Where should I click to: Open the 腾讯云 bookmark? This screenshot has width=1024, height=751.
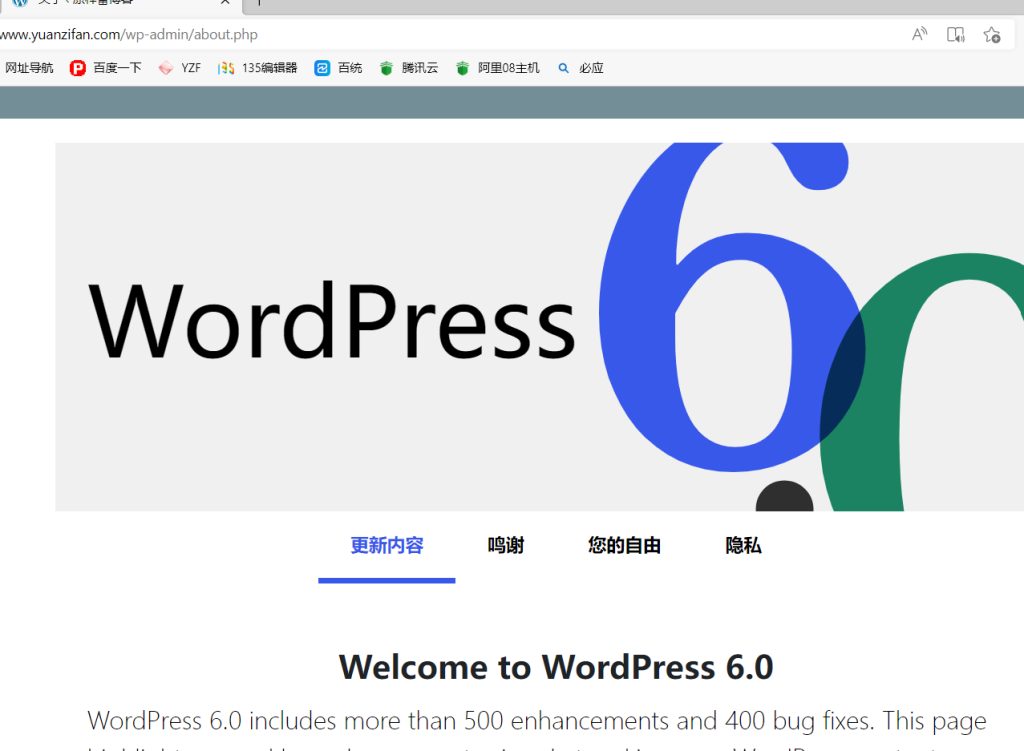click(409, 68)
